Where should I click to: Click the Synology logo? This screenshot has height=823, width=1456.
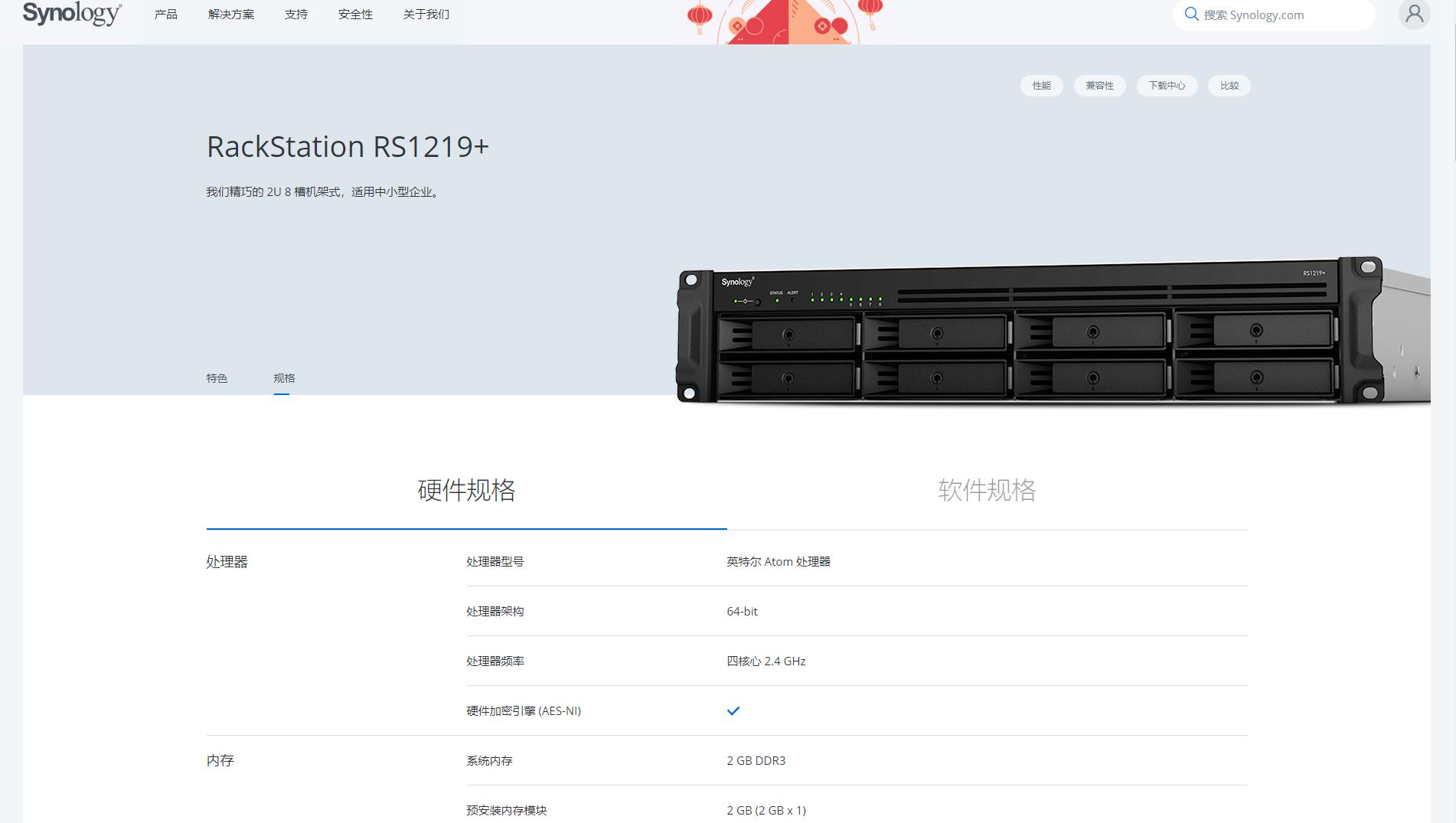72,14
